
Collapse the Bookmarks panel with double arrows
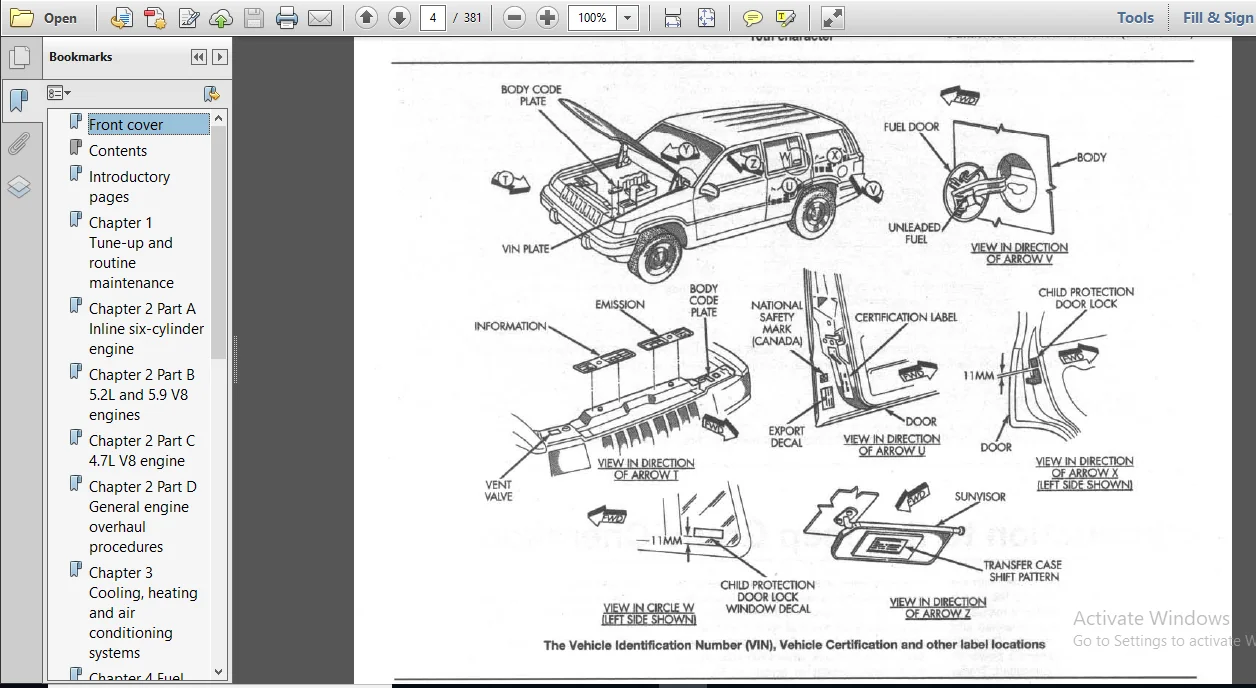coord(198,57)
